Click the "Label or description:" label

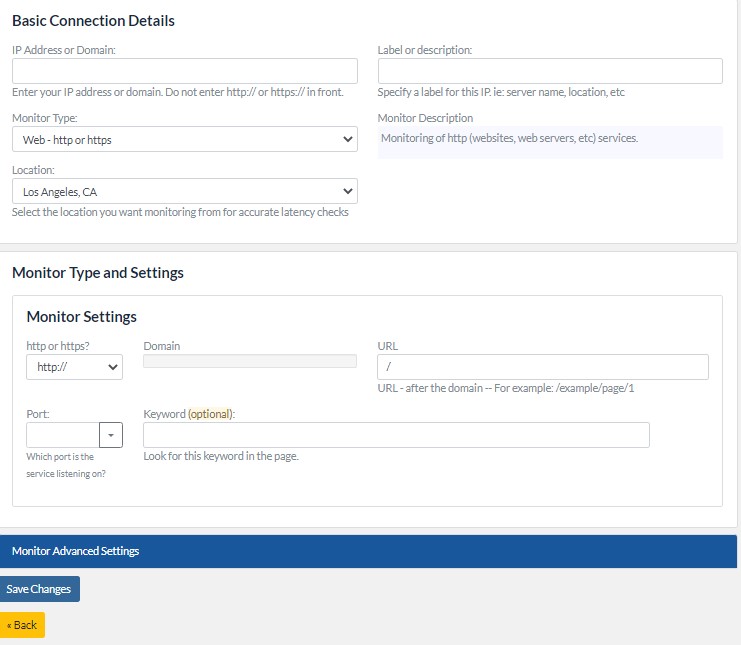pos(425,49)
